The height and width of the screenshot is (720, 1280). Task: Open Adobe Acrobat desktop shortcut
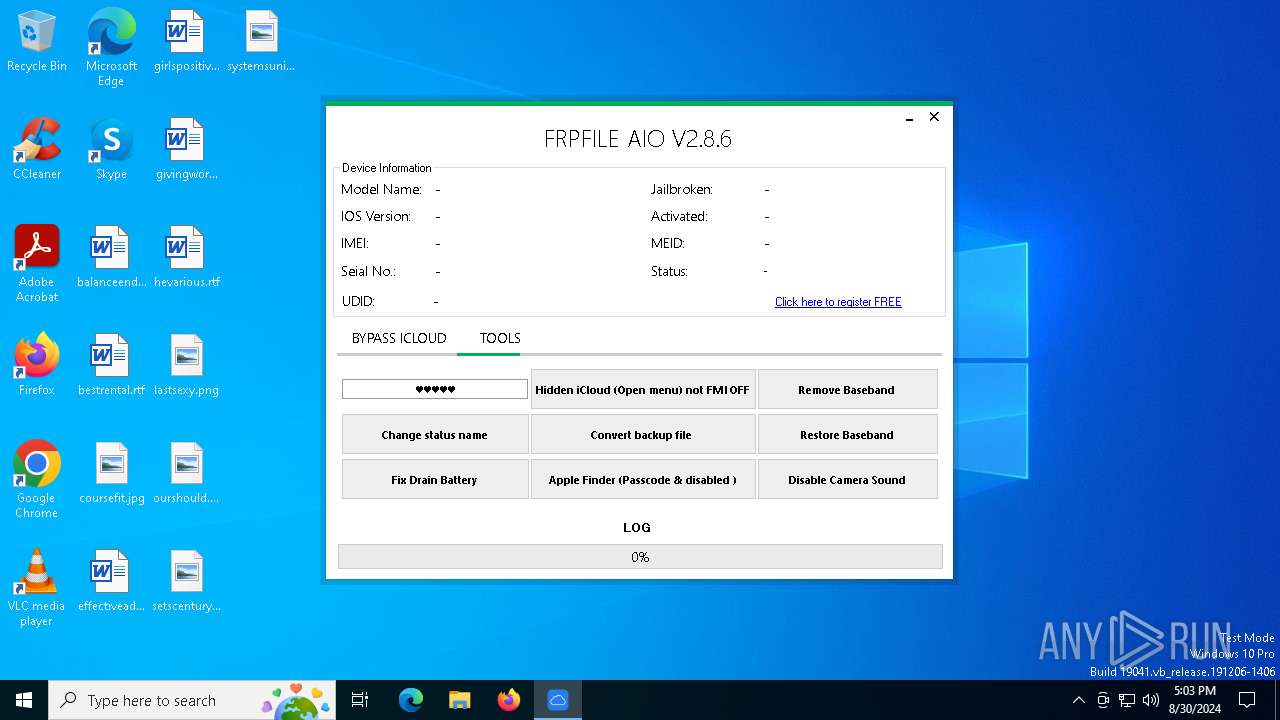coord(37,264)
